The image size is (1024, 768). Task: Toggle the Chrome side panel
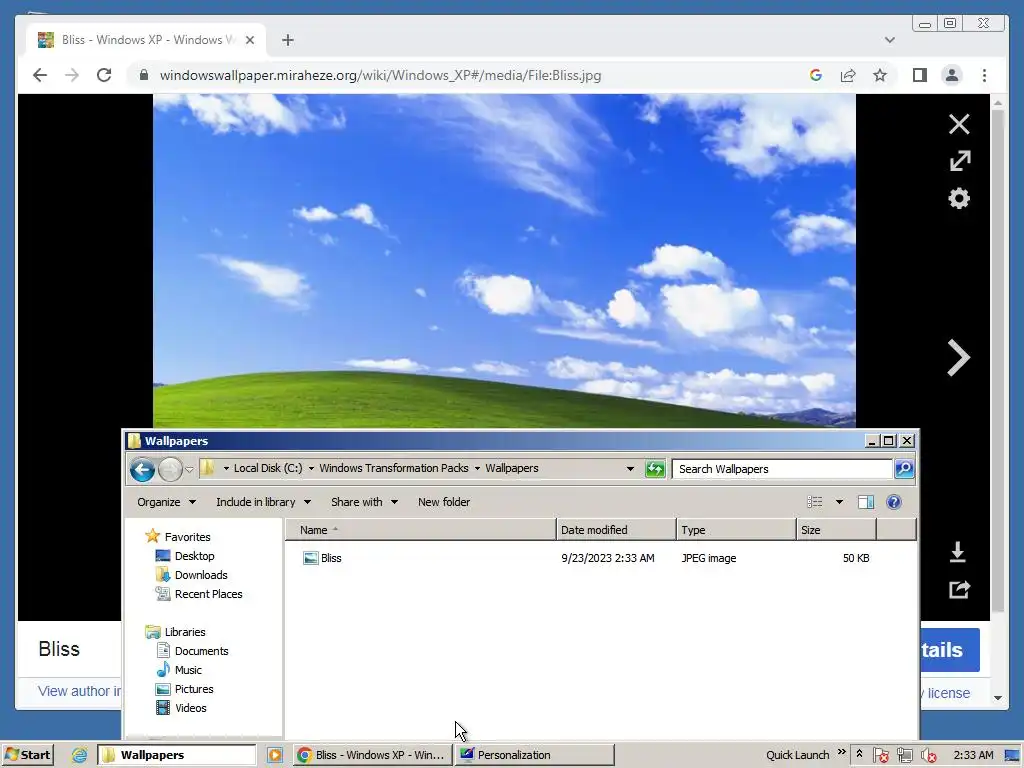[x=920, y=75]
